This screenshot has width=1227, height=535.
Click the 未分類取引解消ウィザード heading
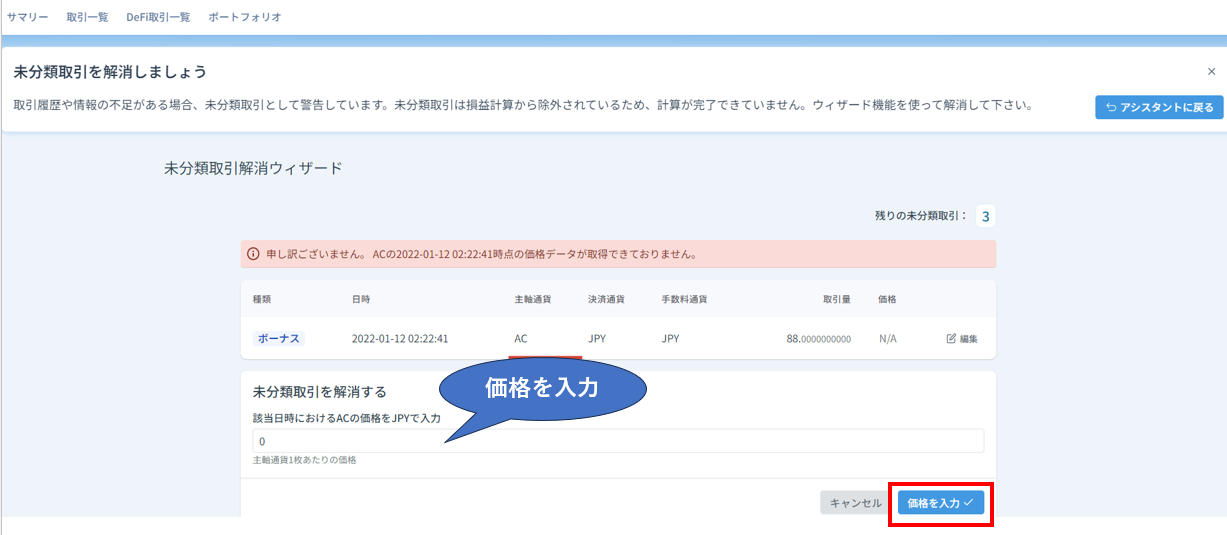point(253,168)
